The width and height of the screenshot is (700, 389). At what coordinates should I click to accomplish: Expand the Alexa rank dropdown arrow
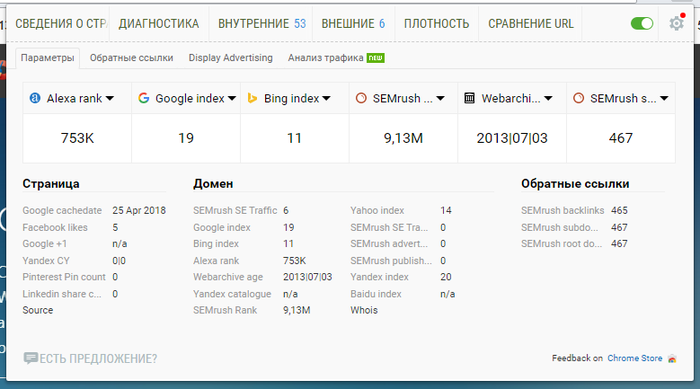(x=110, y=98)
